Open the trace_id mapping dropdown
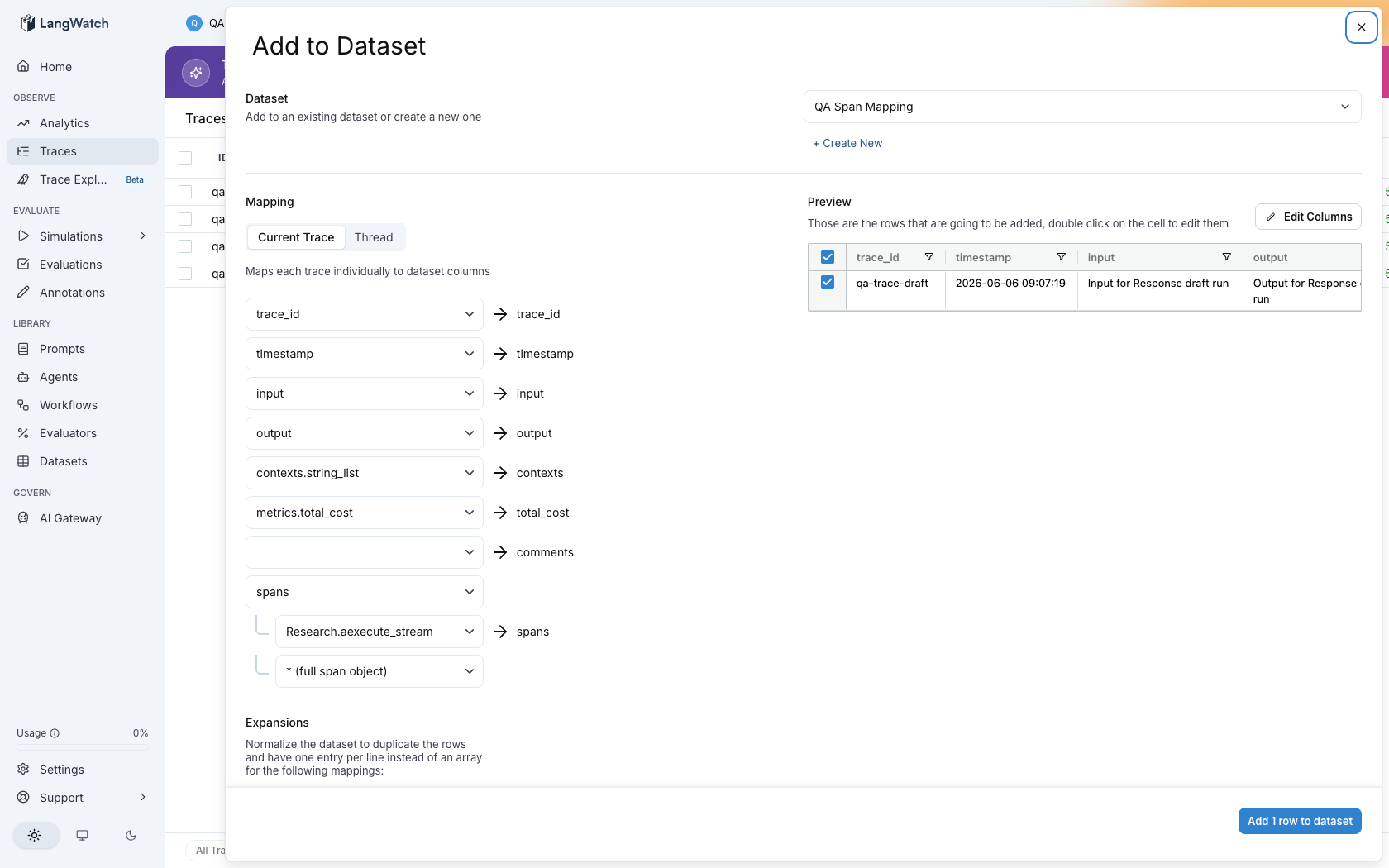The width and height of the screenshot is (1389, 868). click(x=365, y=314)
